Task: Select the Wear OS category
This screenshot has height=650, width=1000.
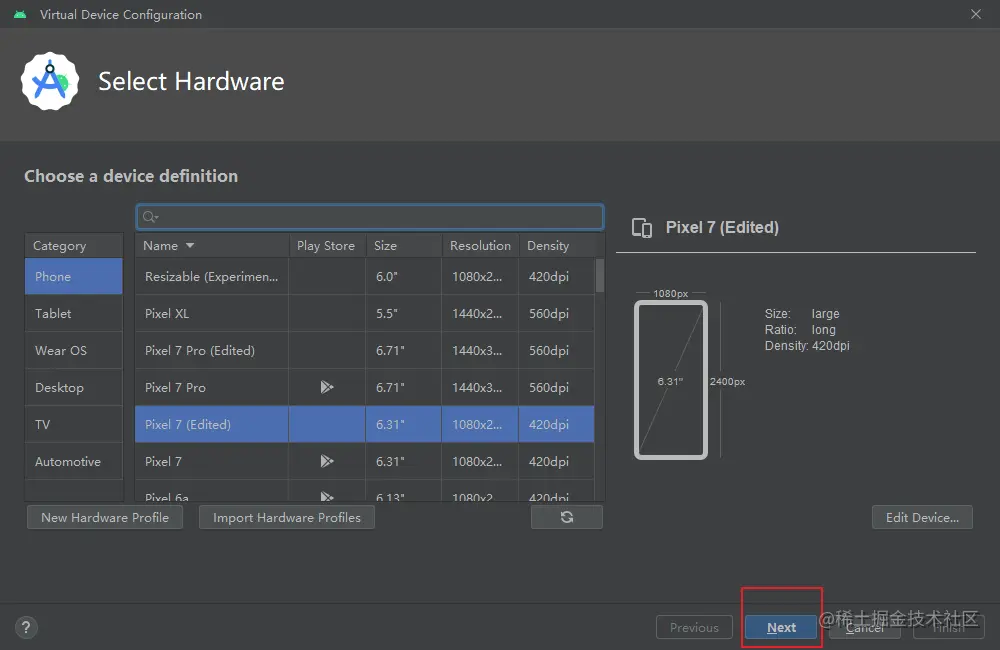Action: 73,350
